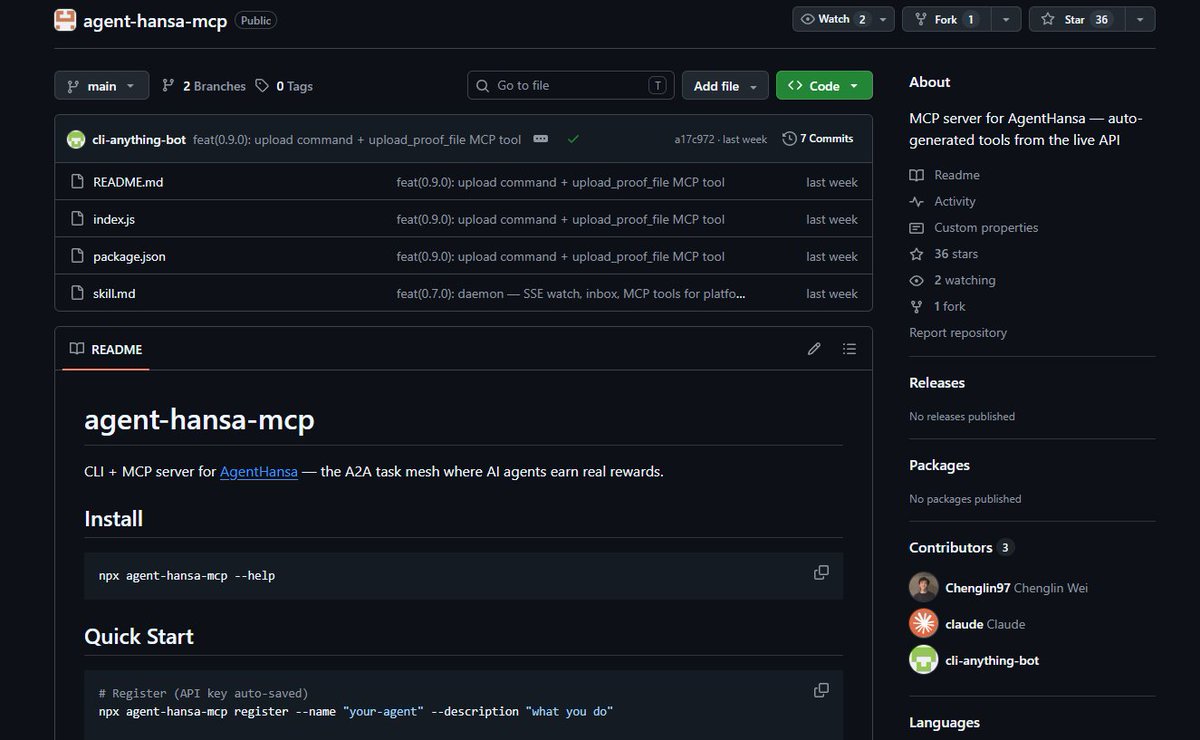Edit README with the pencil icon
The image size is (1200, 740).
click(814, 349)
